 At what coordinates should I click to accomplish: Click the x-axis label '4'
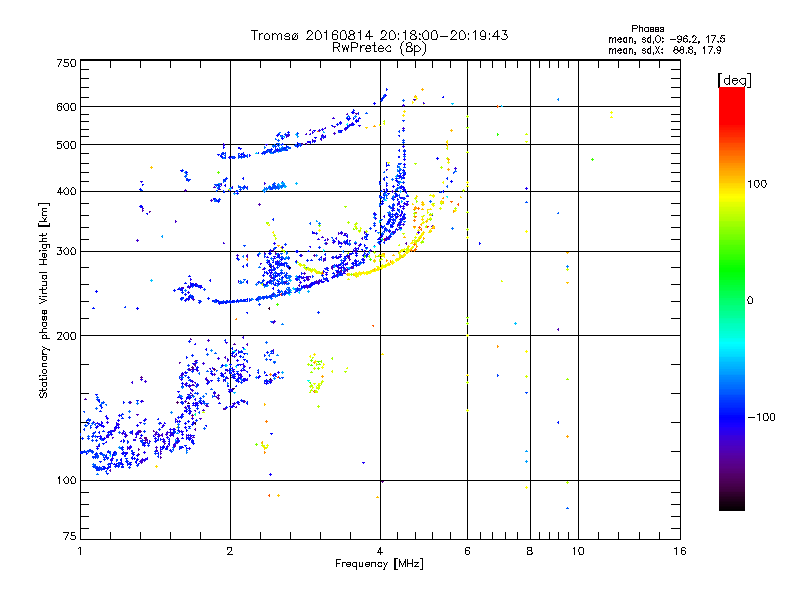click(380, 551)
